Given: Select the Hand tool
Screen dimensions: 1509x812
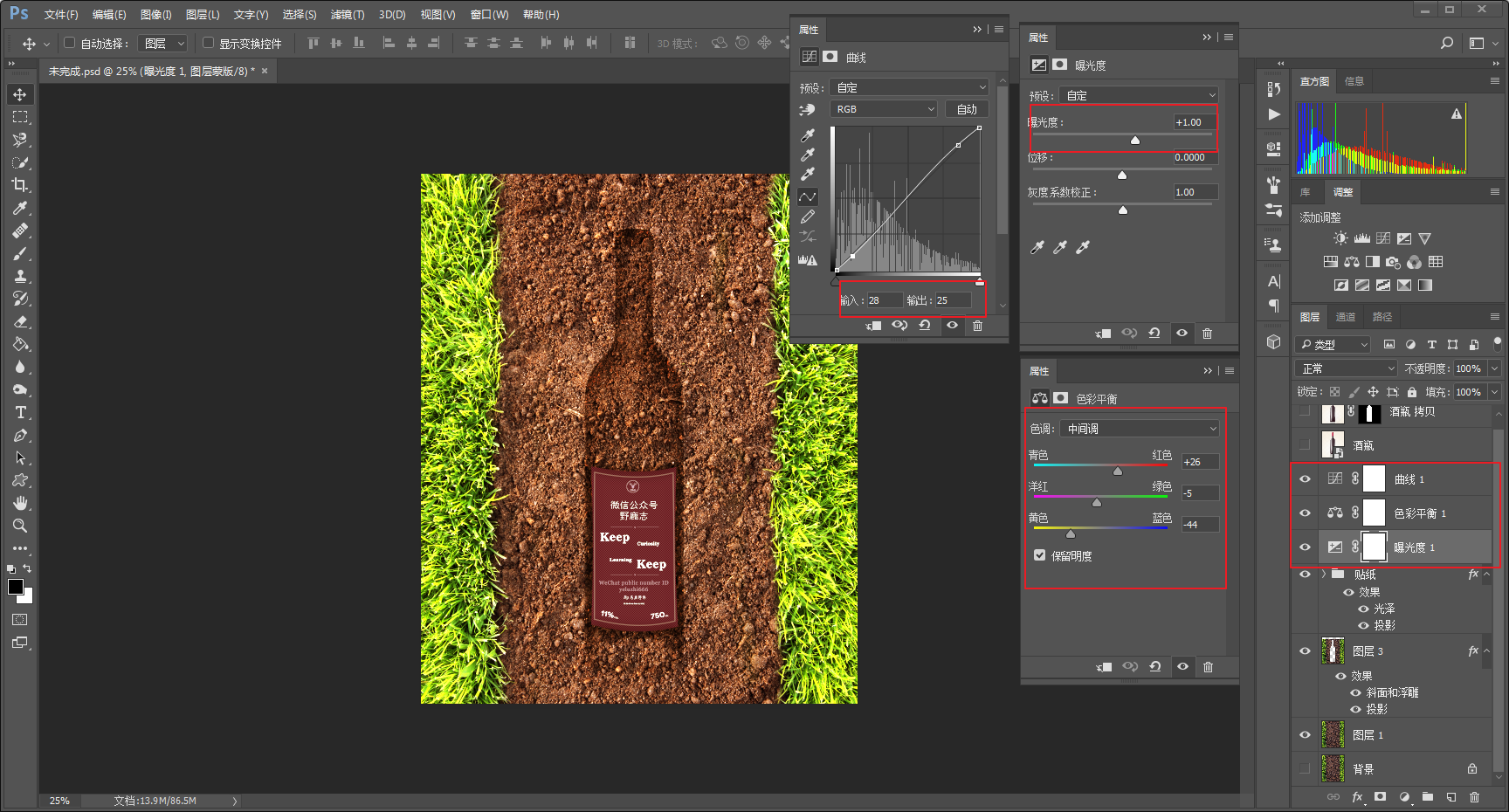Looking at the screenshot, I should [20, 503].
